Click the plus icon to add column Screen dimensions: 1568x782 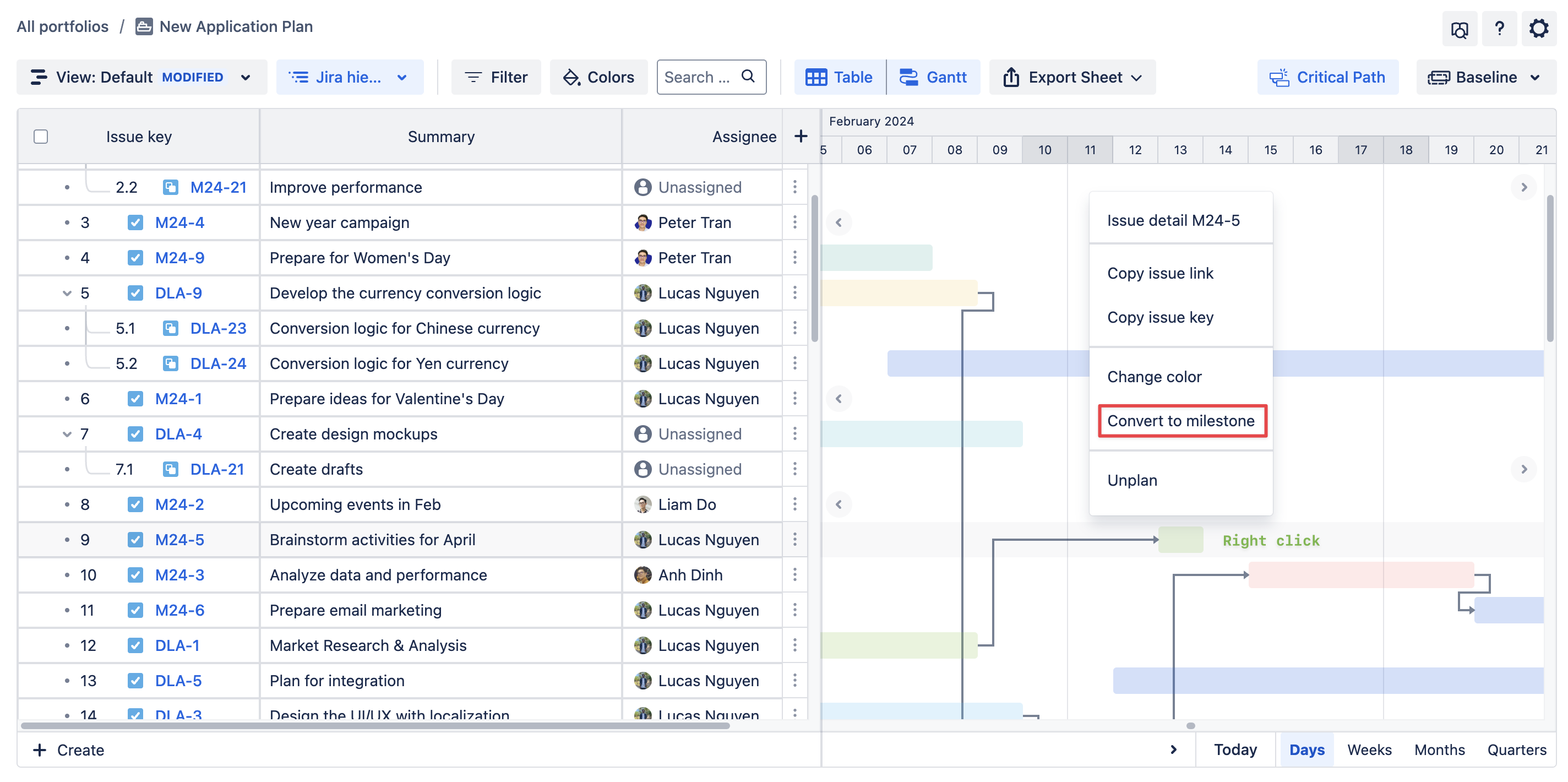click(x=801, y=137)
